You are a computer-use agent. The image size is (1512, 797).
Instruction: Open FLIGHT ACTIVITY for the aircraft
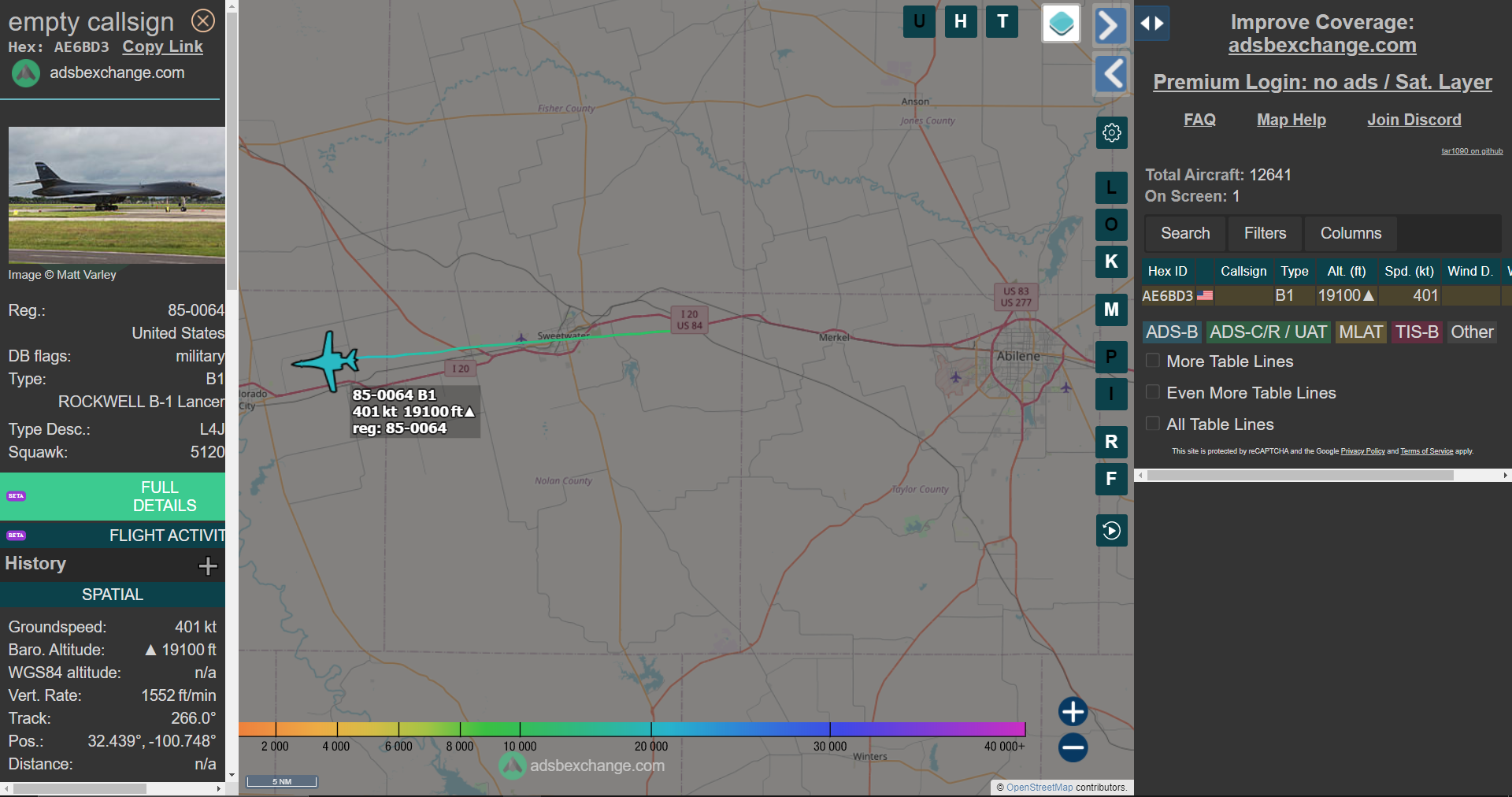[x=113, y=536]
